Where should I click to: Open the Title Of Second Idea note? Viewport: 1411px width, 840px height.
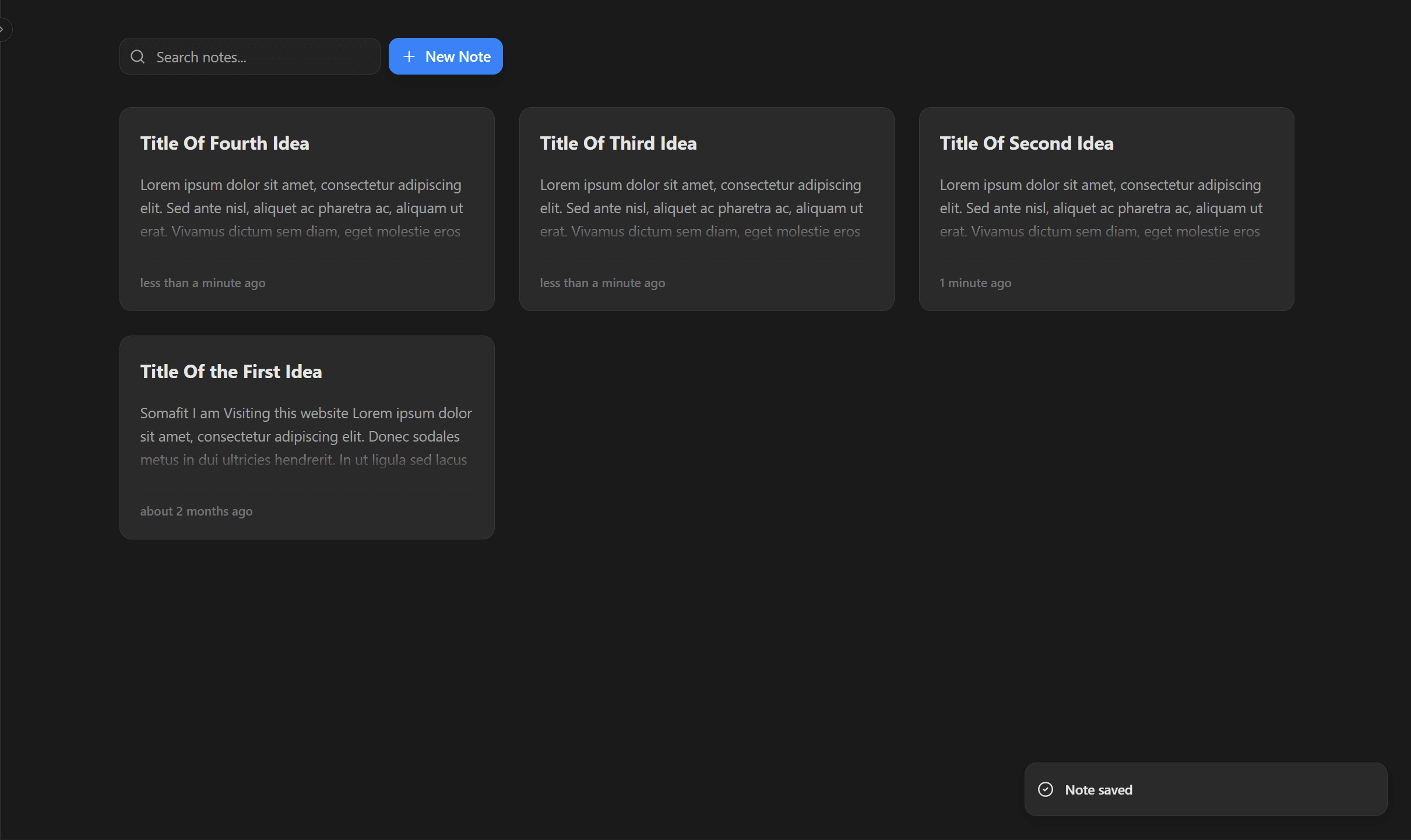point(1026,143)
